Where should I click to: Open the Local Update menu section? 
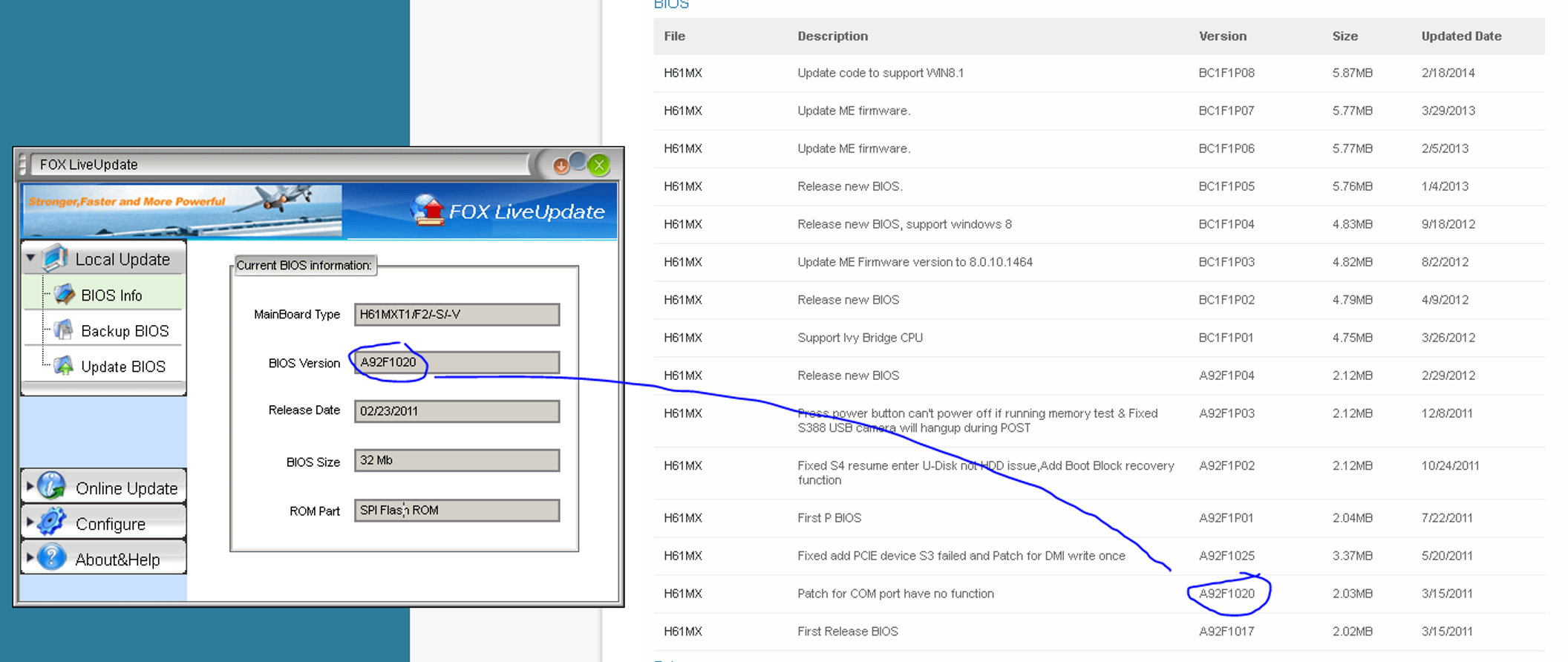click(103, 258)
